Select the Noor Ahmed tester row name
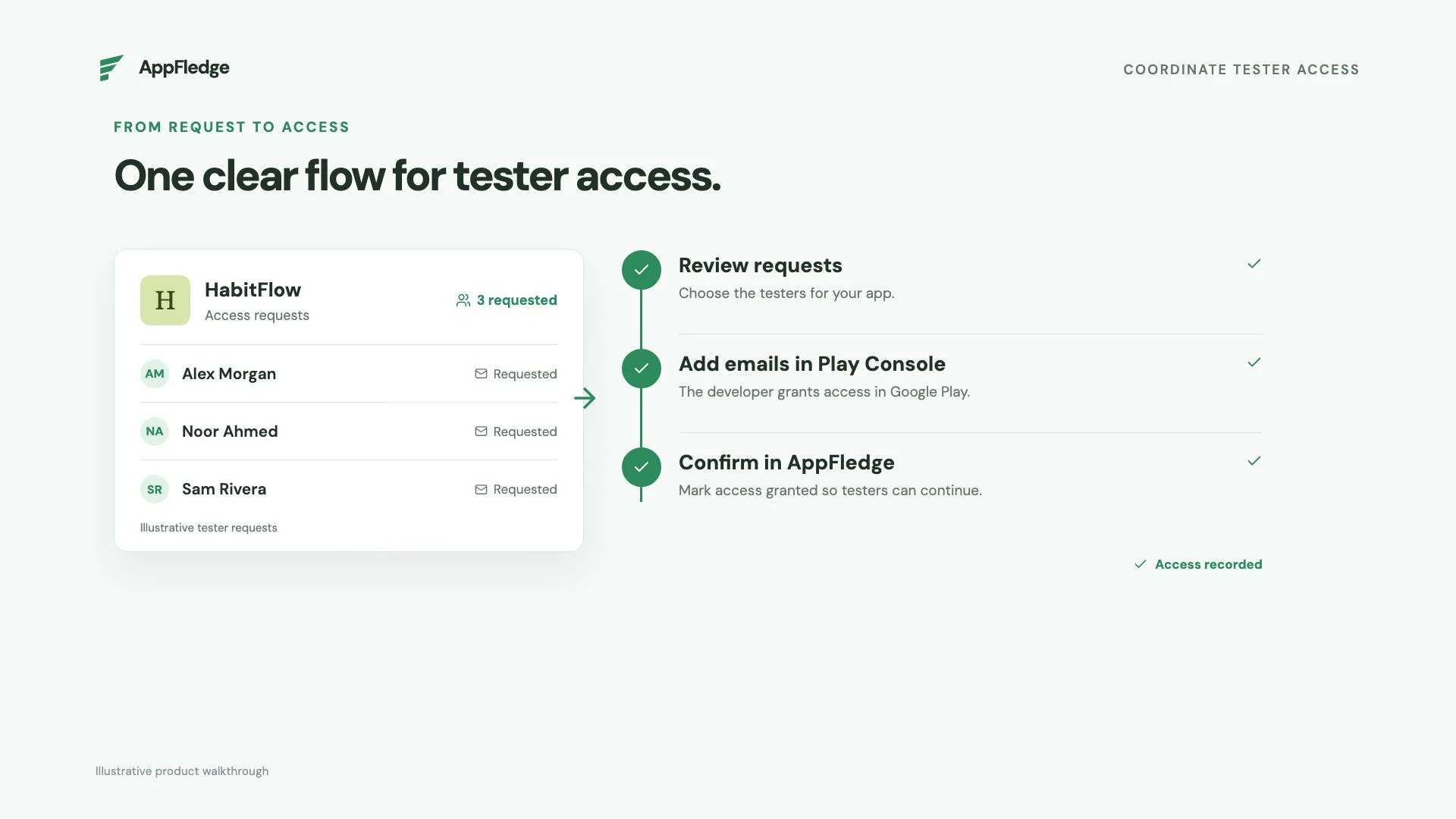 pyautogui.click(x=230, y=431)
